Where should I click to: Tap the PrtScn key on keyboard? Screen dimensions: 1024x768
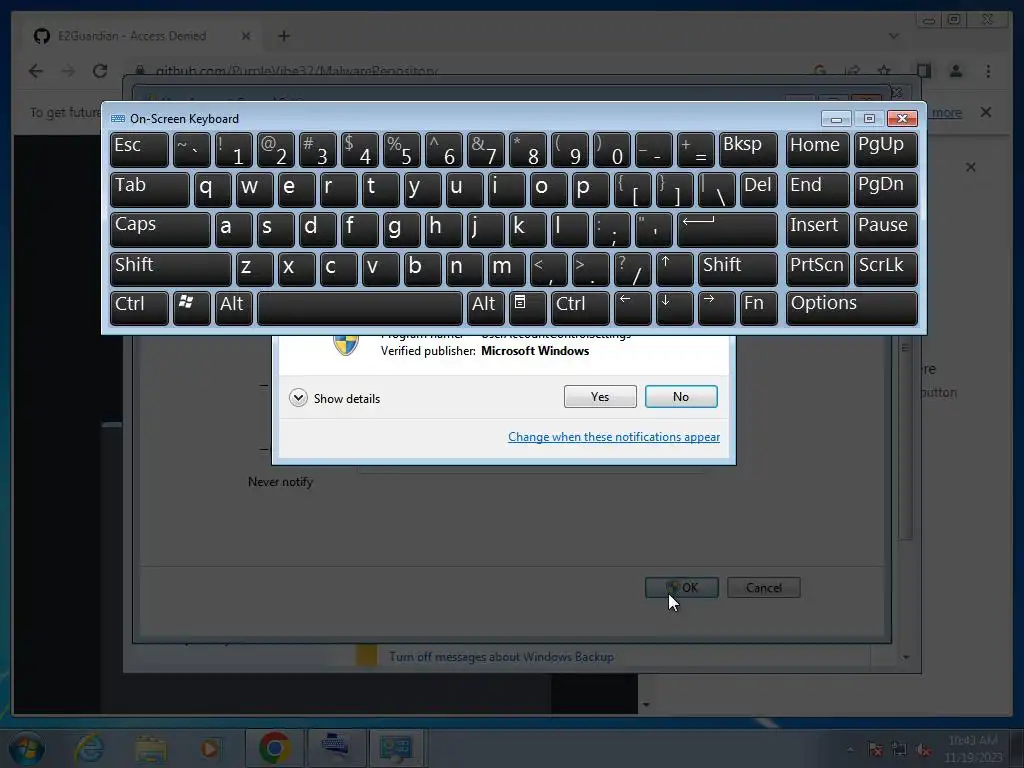tap(818, 269)
